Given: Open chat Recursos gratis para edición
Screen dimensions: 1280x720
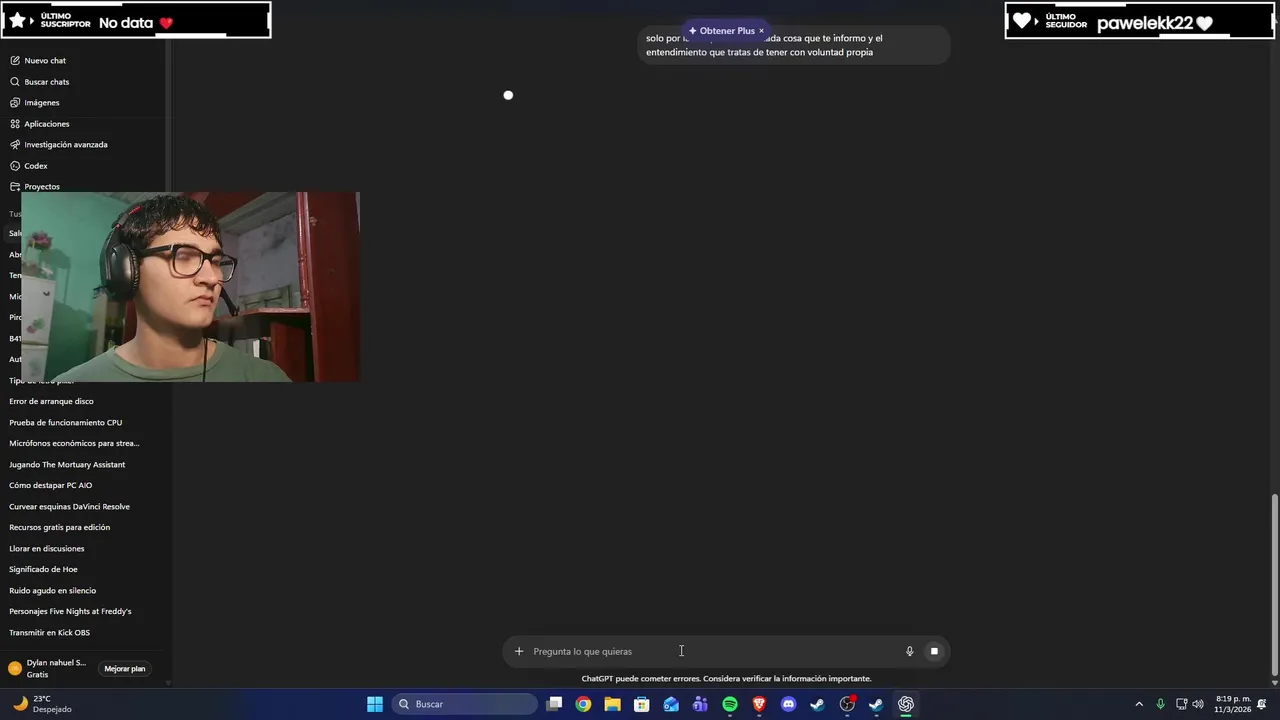Looking at the screenshot, I should [60, 528].
